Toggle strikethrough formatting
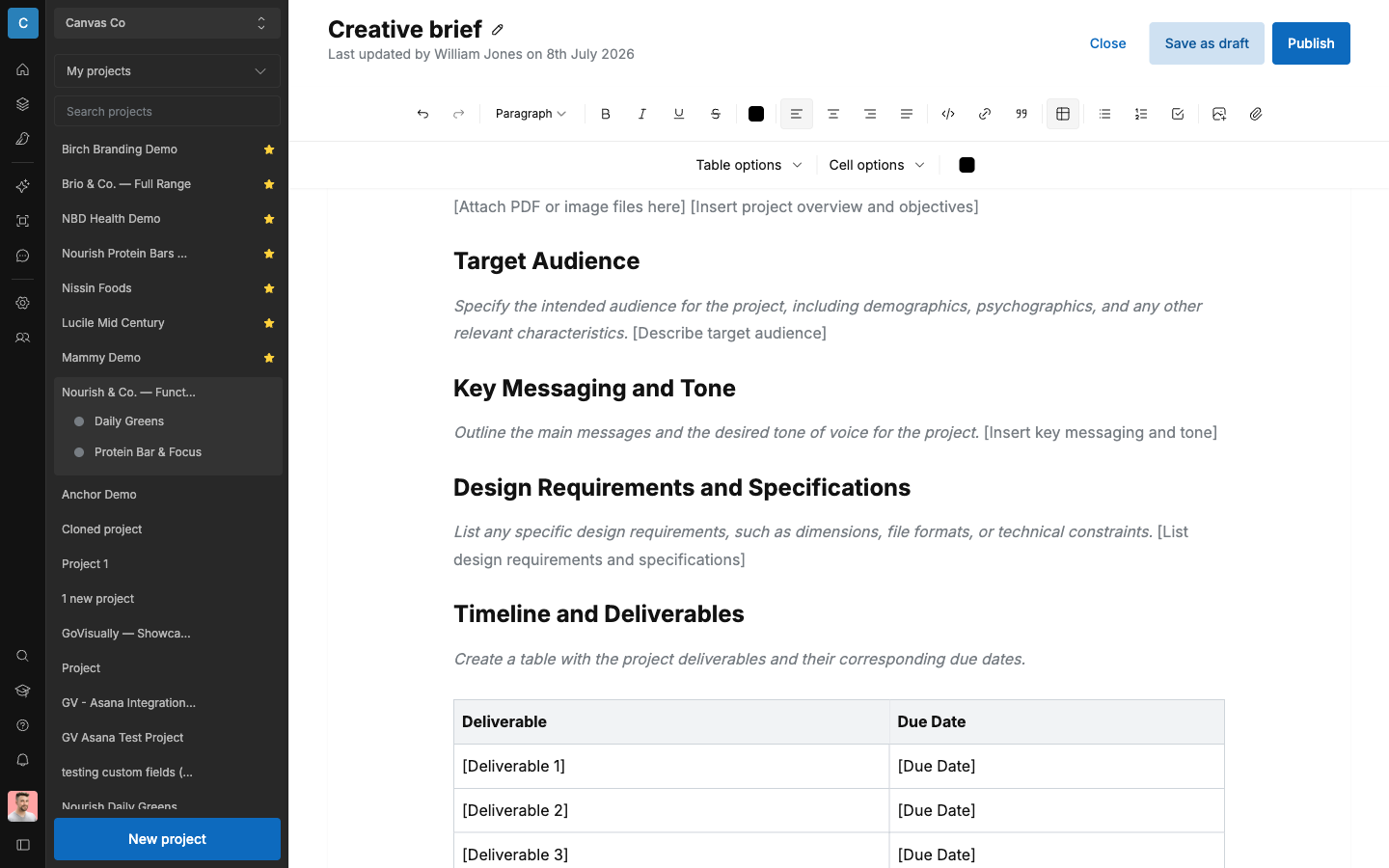Screen dimensions: 1389x868 [716, 114]
